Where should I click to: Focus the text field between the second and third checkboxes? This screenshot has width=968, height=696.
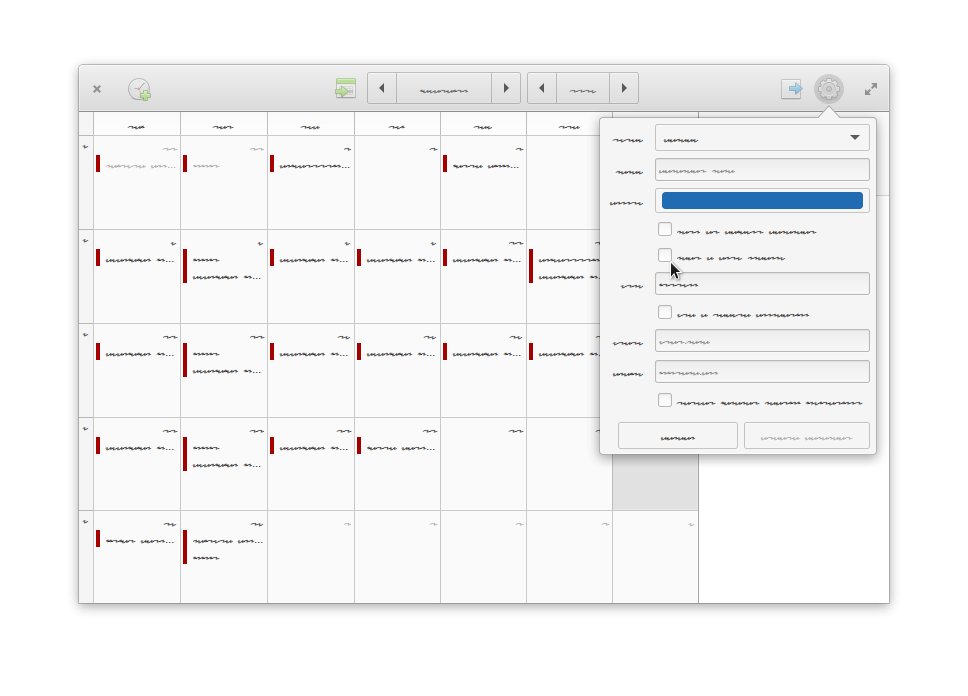pos(762,283)
